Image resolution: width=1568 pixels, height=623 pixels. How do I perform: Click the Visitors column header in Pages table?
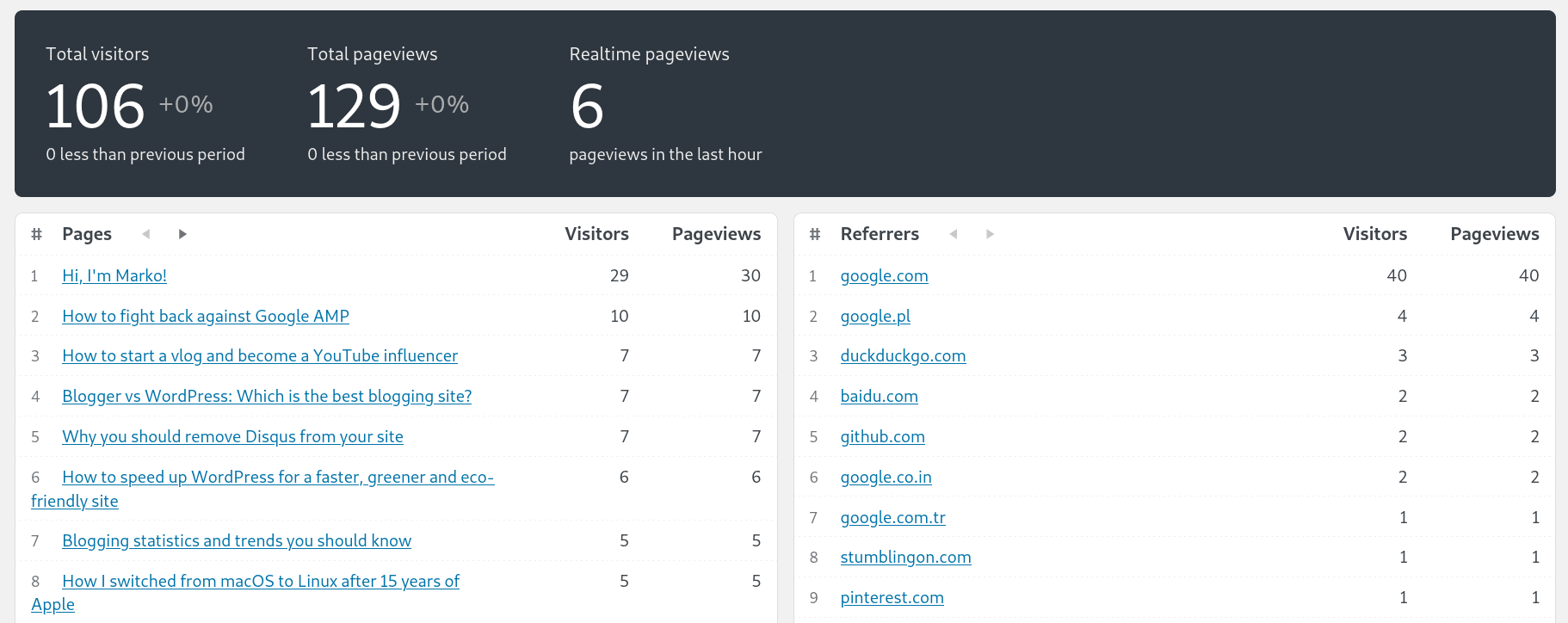(596, 234)
